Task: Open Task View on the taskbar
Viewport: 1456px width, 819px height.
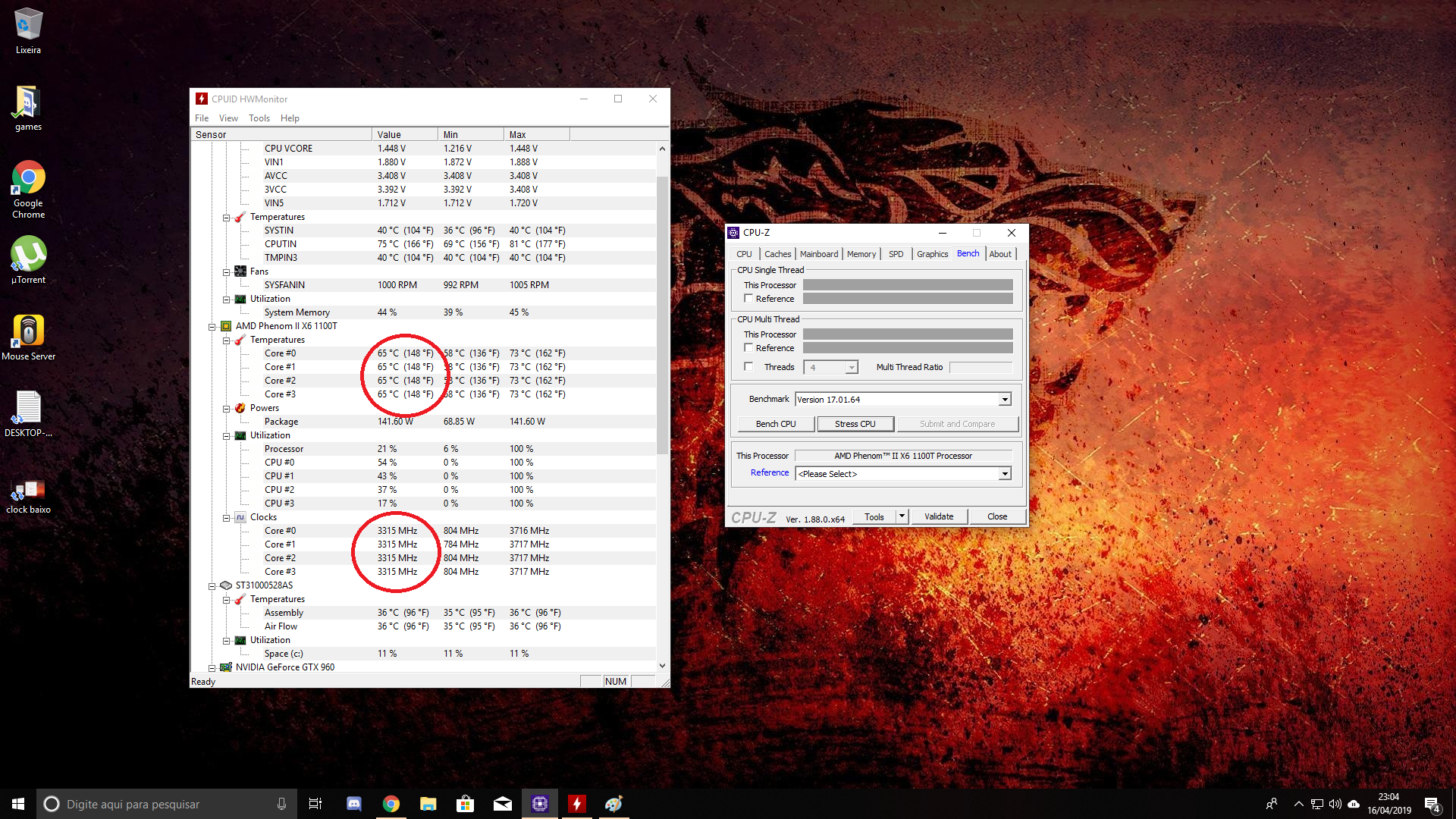Action: pyautogui.click(x=315, y=804)
